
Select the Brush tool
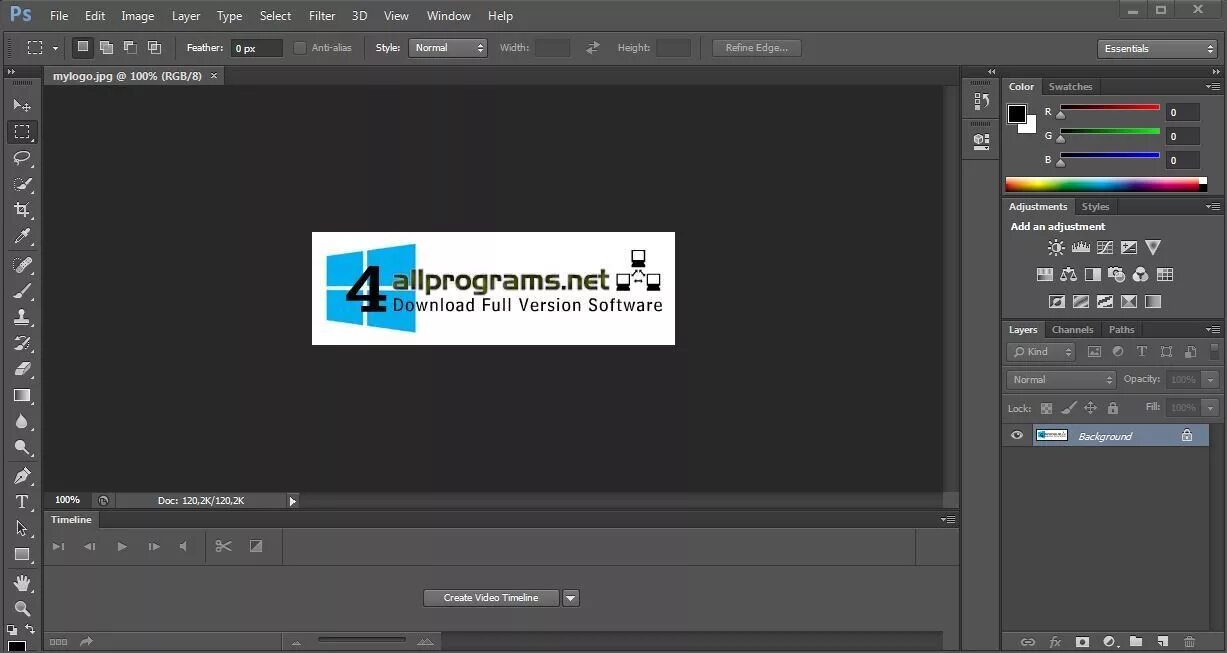[x=23, y=289]
